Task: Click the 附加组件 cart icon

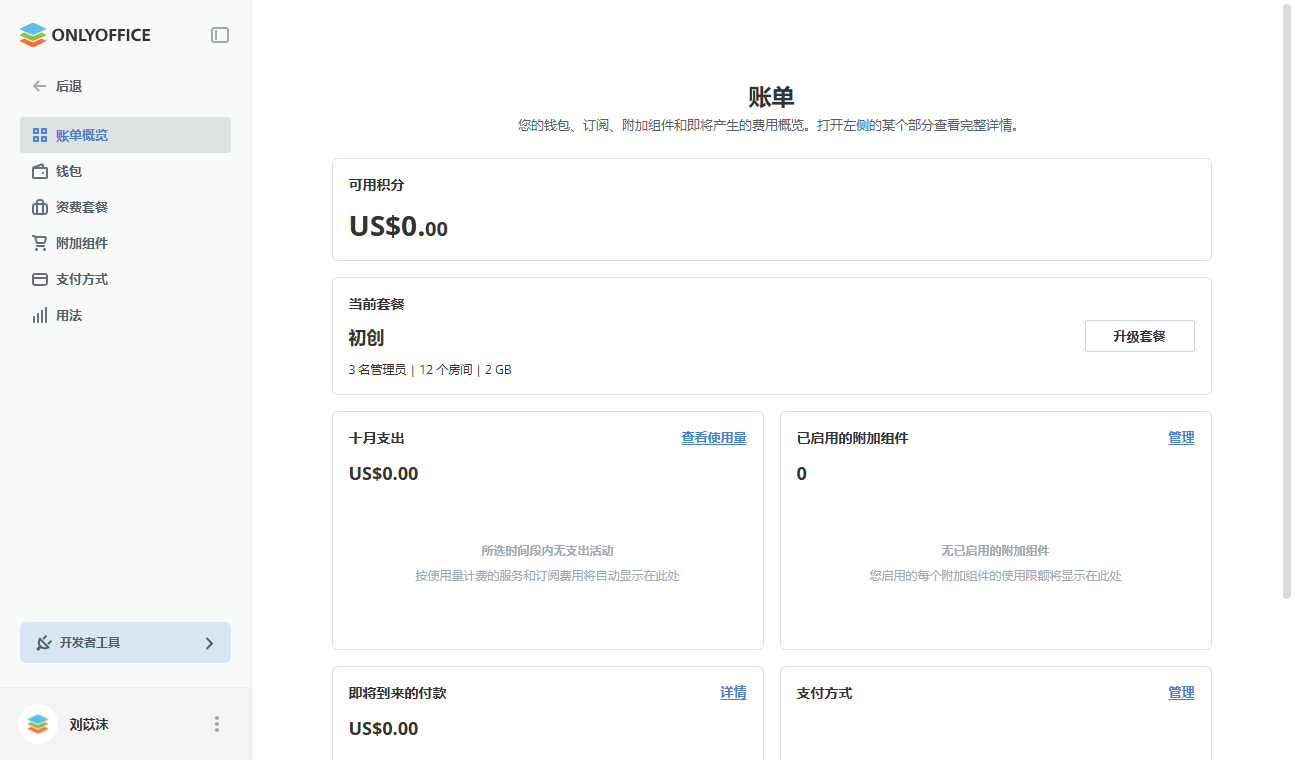Action: pyautogui.click(x=40, y=243)
